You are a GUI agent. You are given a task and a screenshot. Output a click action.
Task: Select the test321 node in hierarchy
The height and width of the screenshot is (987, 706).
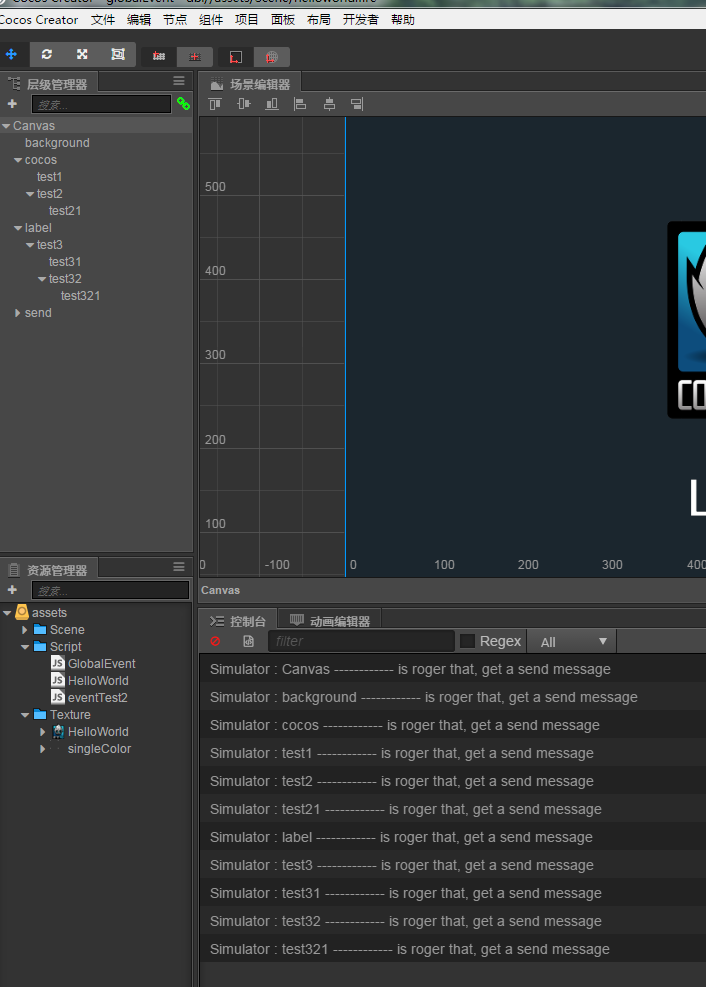tap(81, 296)
